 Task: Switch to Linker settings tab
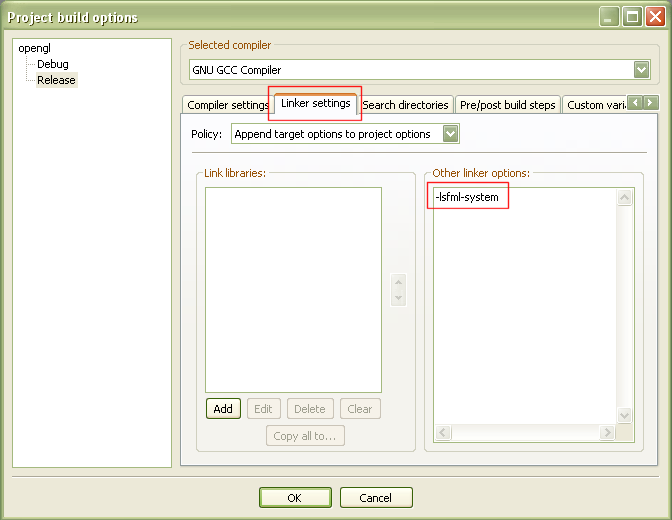point(315,103)
